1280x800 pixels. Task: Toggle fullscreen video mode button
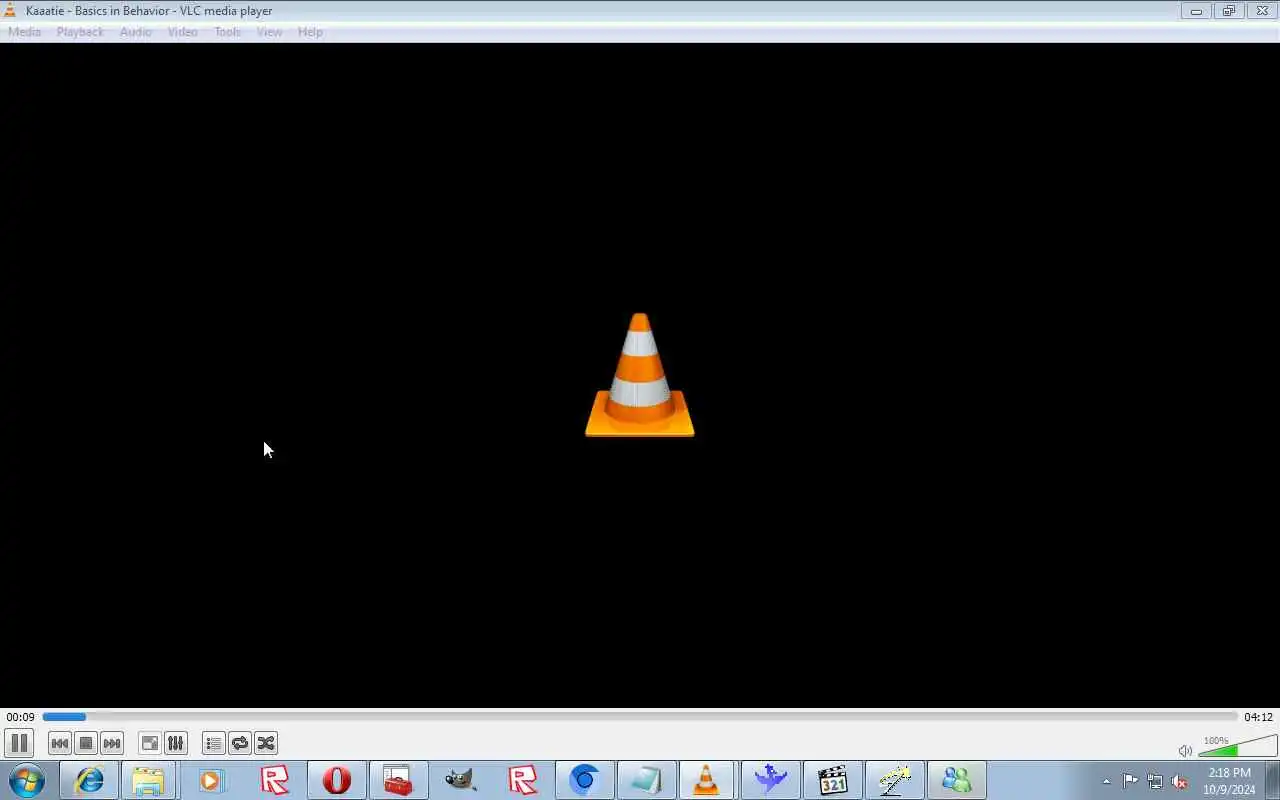coord(149,743)
